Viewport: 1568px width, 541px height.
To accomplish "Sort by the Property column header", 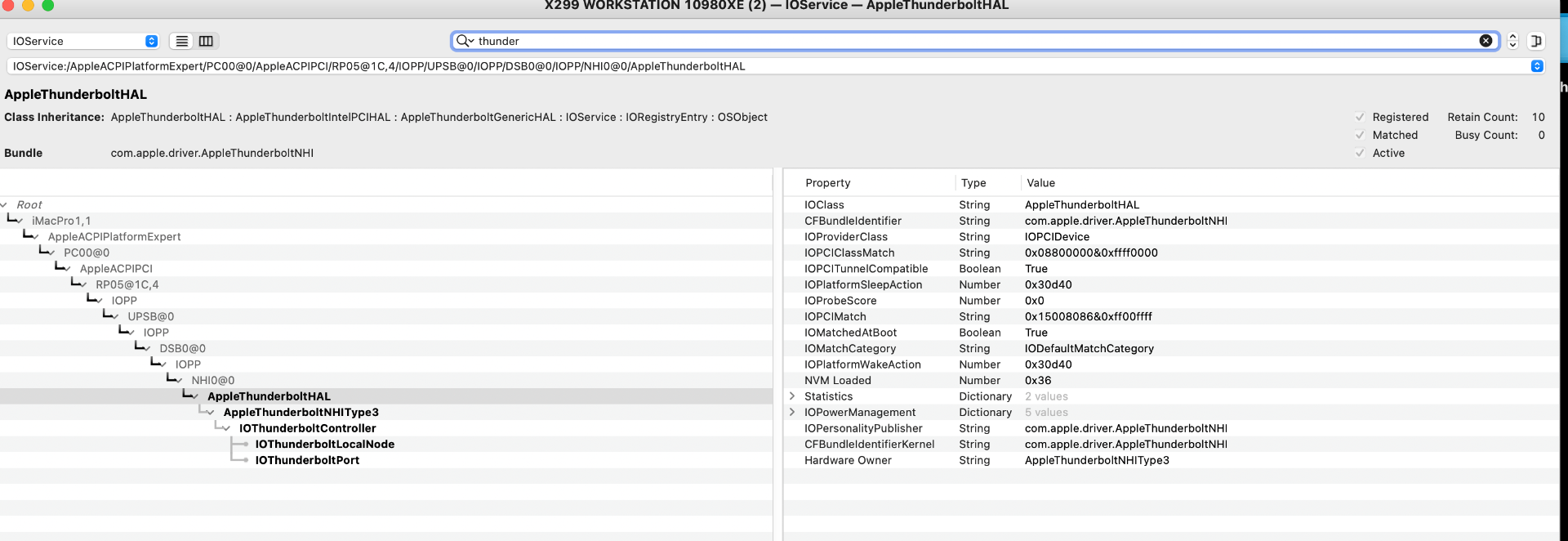I will 827,183.
